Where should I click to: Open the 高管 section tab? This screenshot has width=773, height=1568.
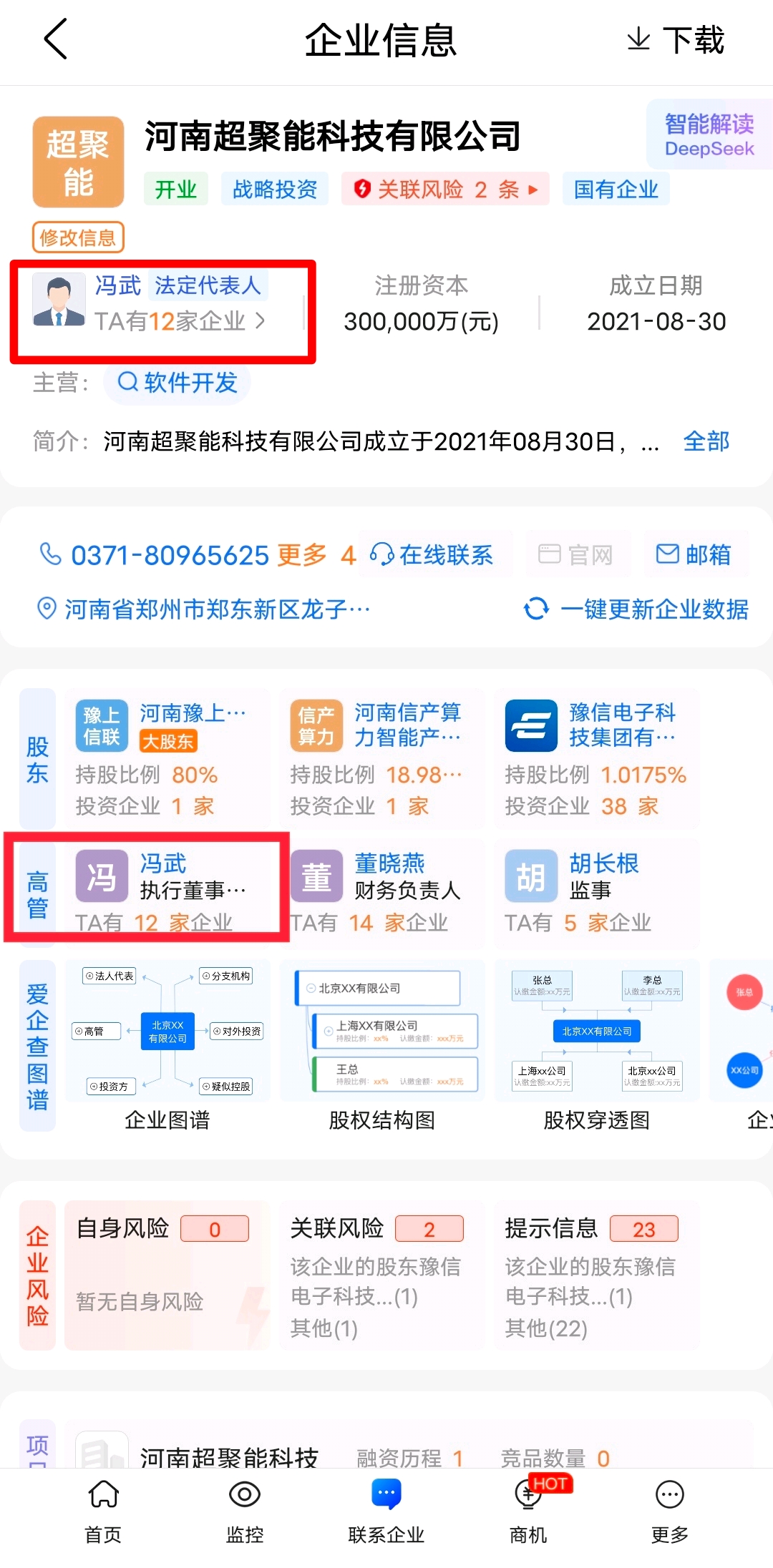pos(37,894)
